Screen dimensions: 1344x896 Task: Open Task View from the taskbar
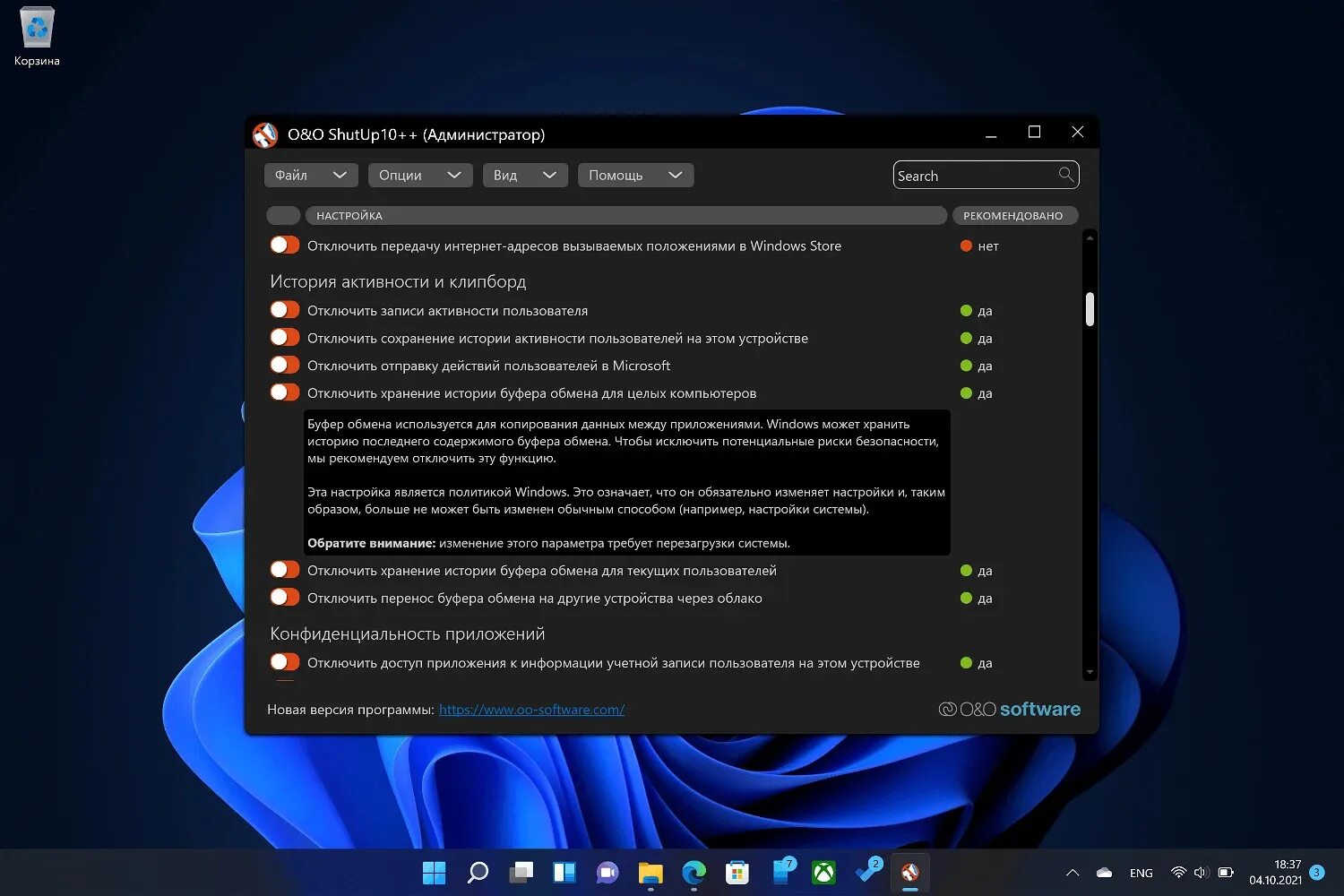click(521, 872)
